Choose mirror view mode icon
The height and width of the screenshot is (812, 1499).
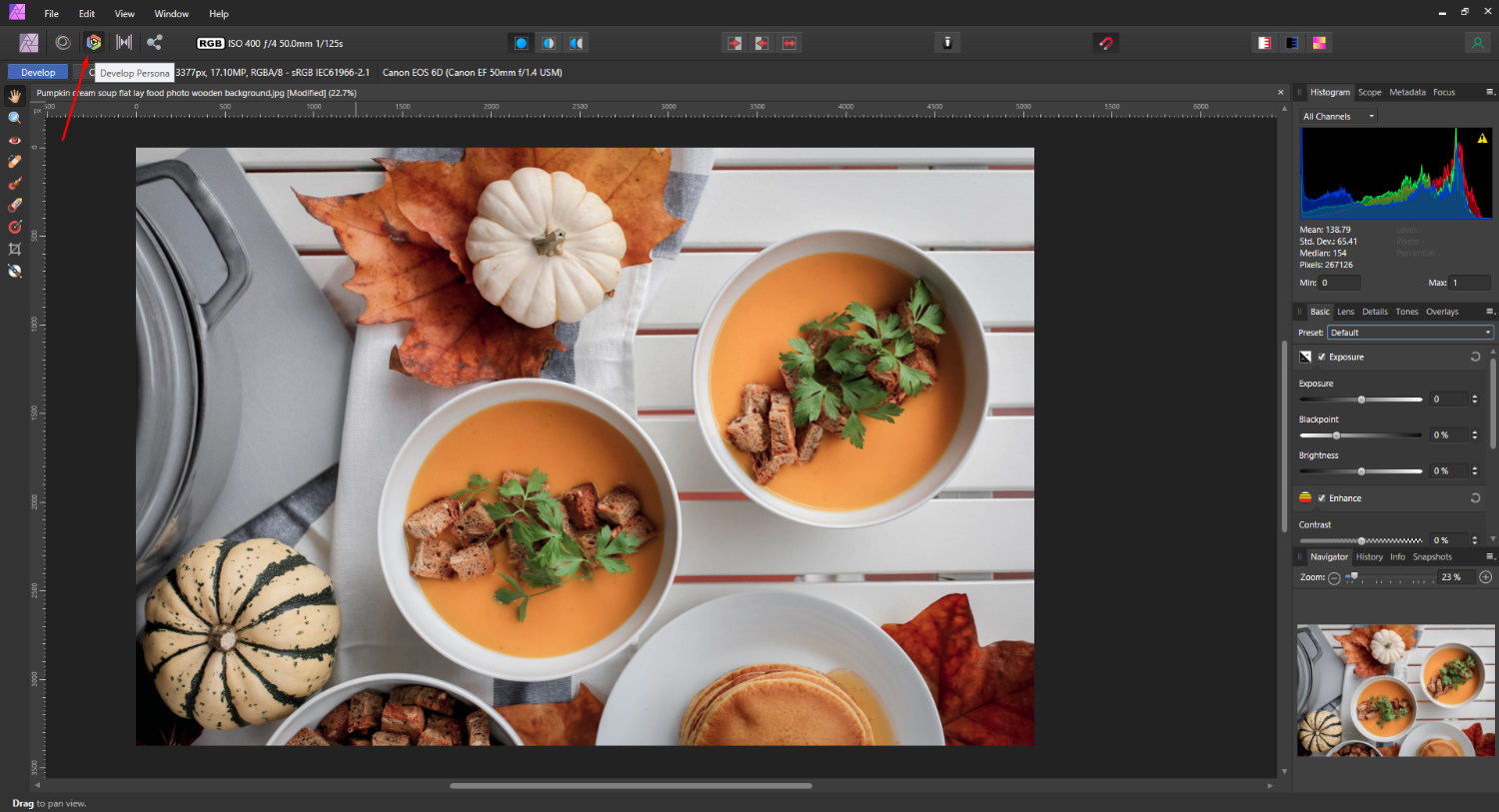pyautogui.click(x=577, y=43)
